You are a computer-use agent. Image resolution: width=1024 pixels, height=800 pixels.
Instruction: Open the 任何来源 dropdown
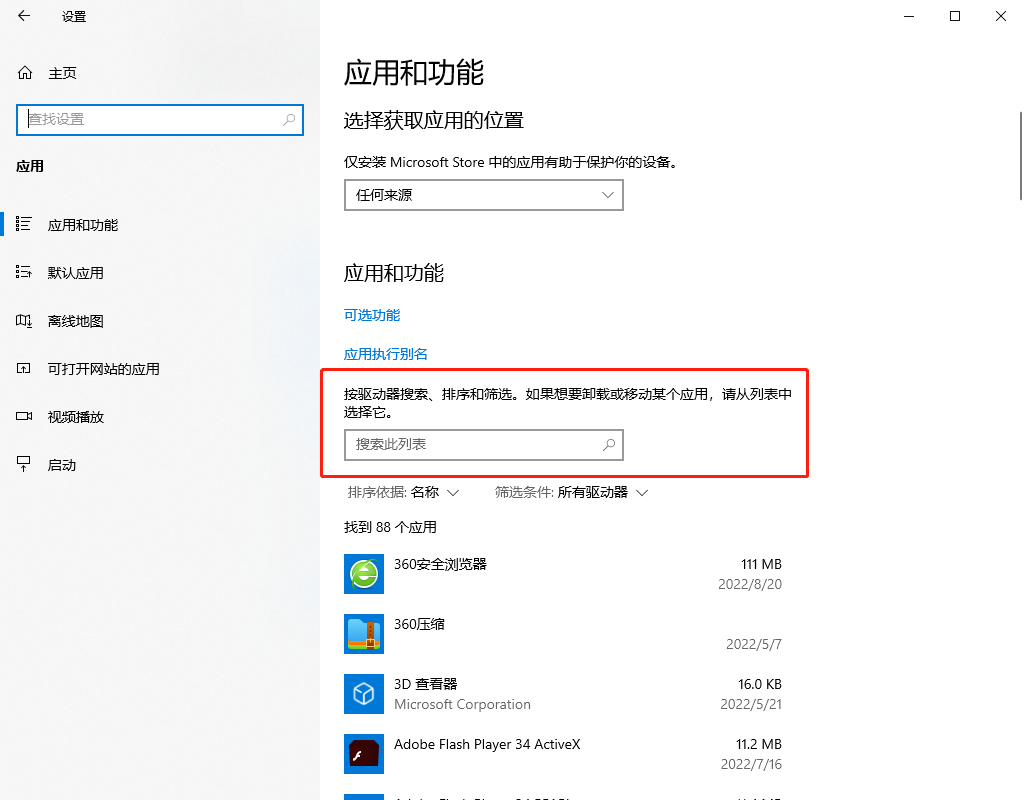coord(483,195)
